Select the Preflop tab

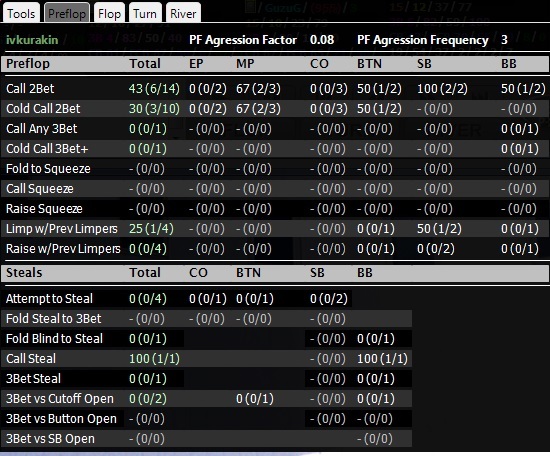pyautogui.click(x=67, y=13)
